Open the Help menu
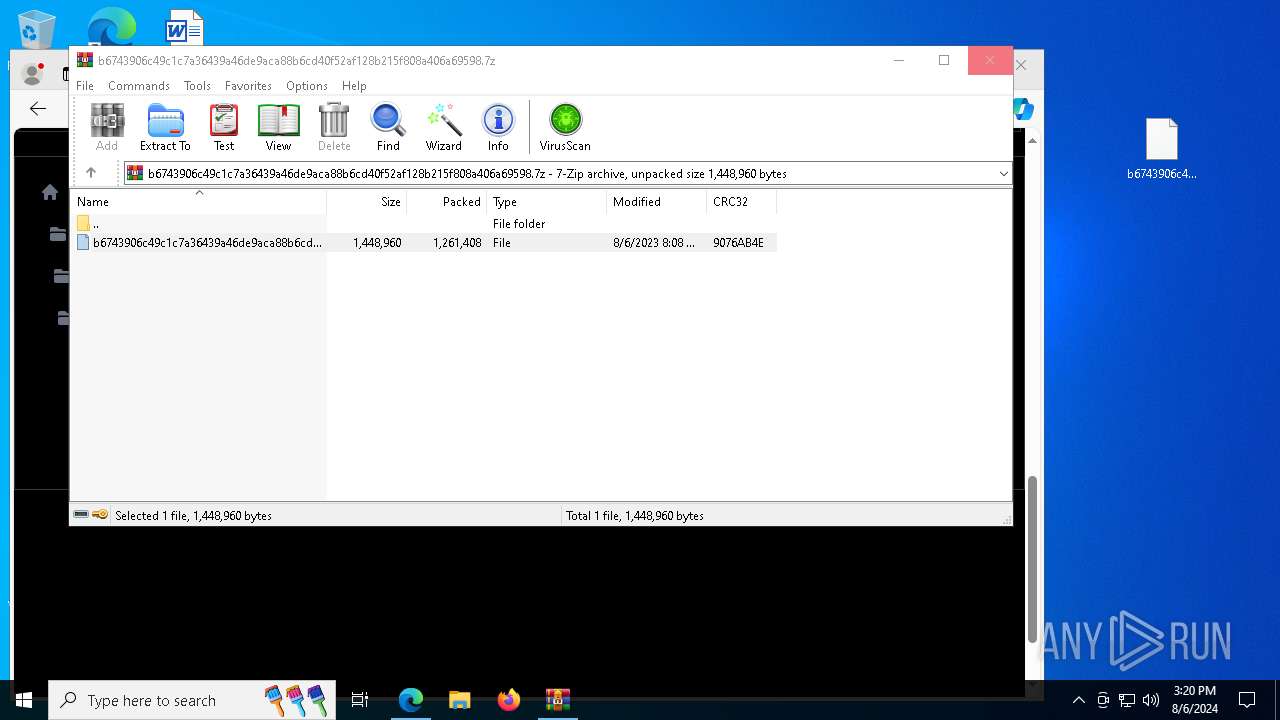This screenshot has width=1280, height=720. [x=354, y=86]
